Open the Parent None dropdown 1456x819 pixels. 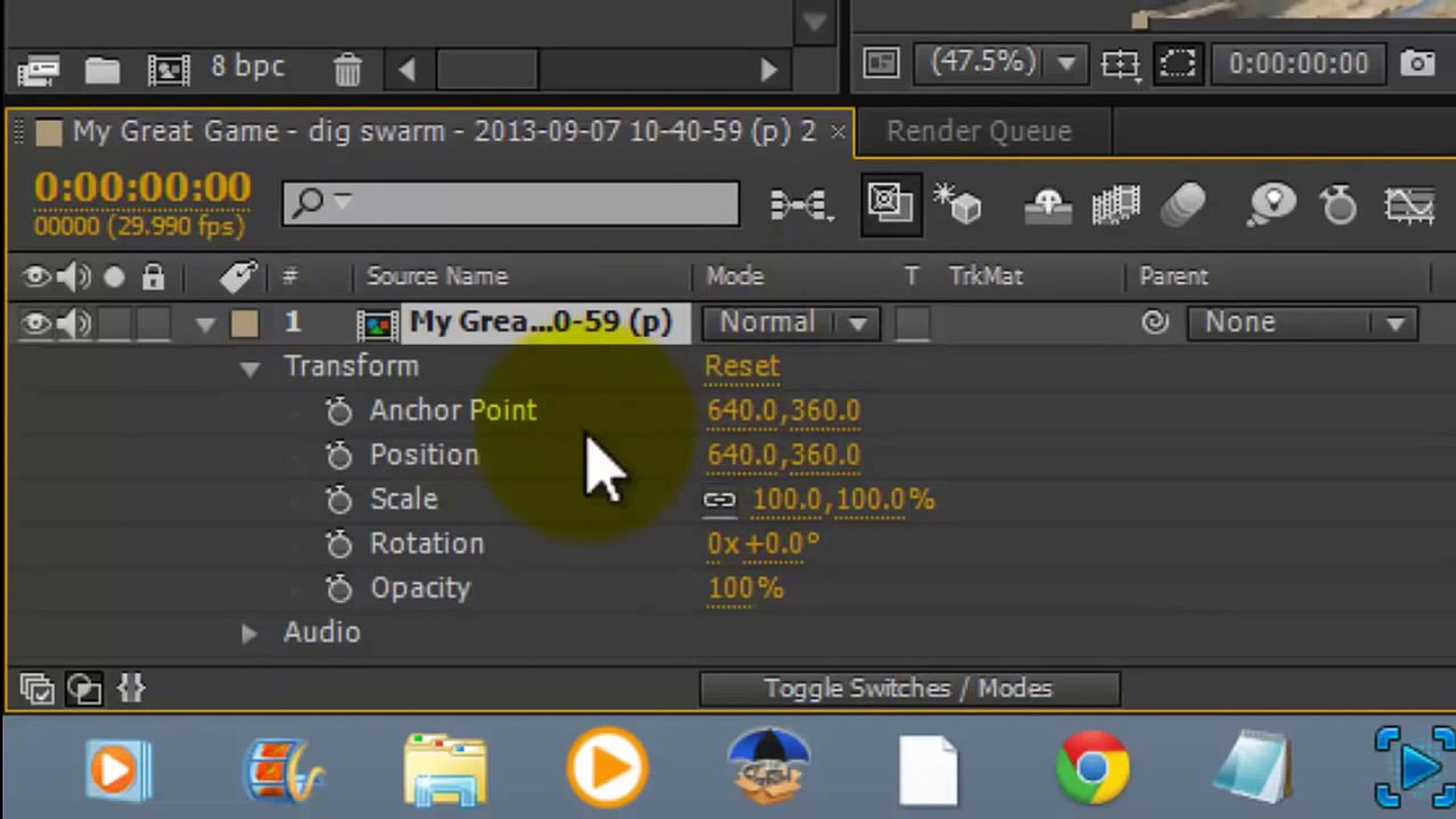point(1301,324)
